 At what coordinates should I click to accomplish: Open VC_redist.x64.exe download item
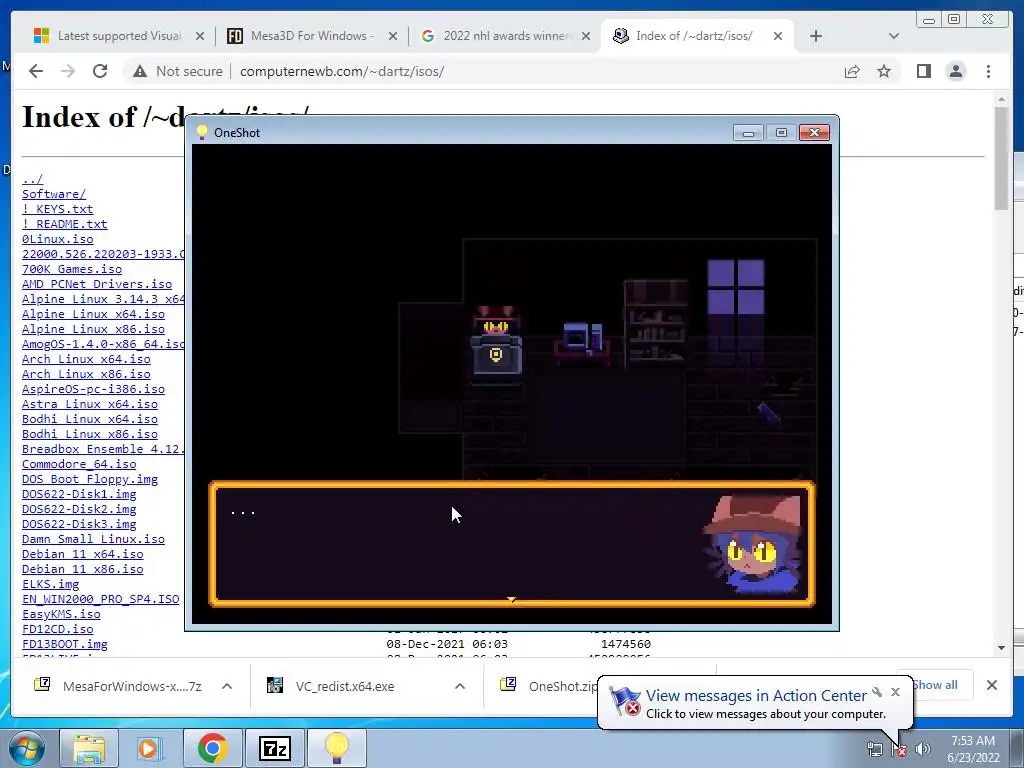tap(331, 686)
